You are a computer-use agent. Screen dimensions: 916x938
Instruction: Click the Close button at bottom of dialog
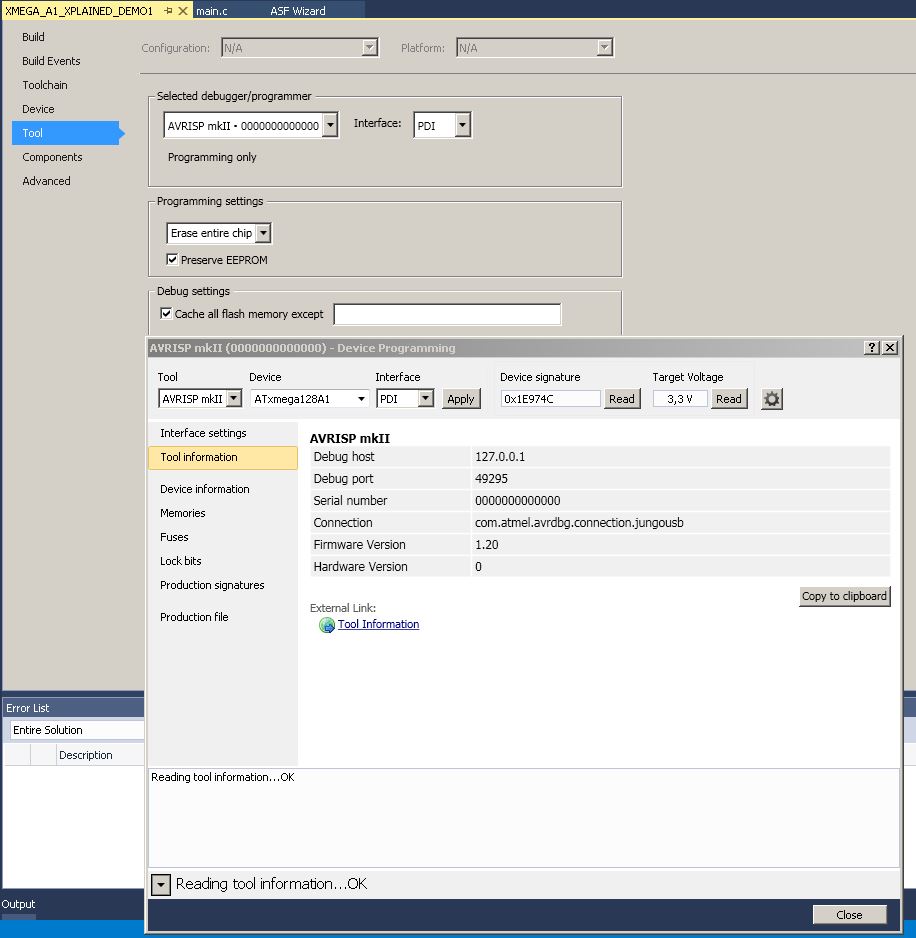(849, 915)
